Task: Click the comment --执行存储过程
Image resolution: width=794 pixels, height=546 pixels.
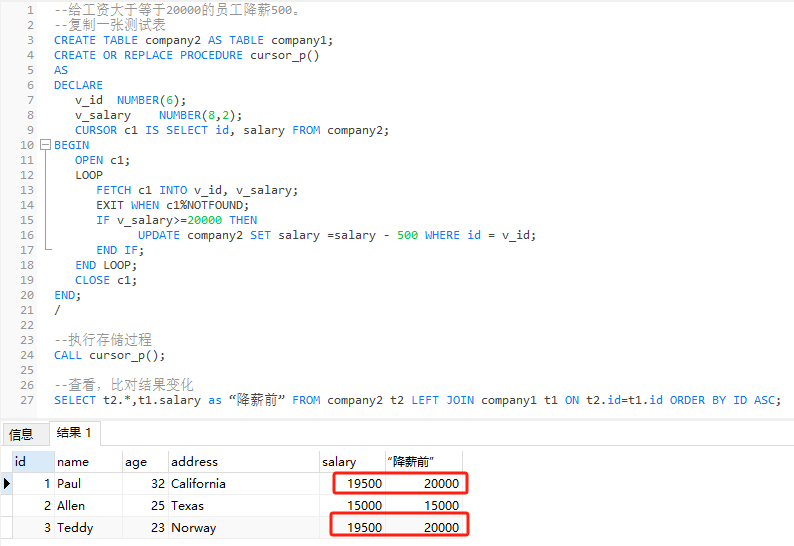Action: click(103, 340)
